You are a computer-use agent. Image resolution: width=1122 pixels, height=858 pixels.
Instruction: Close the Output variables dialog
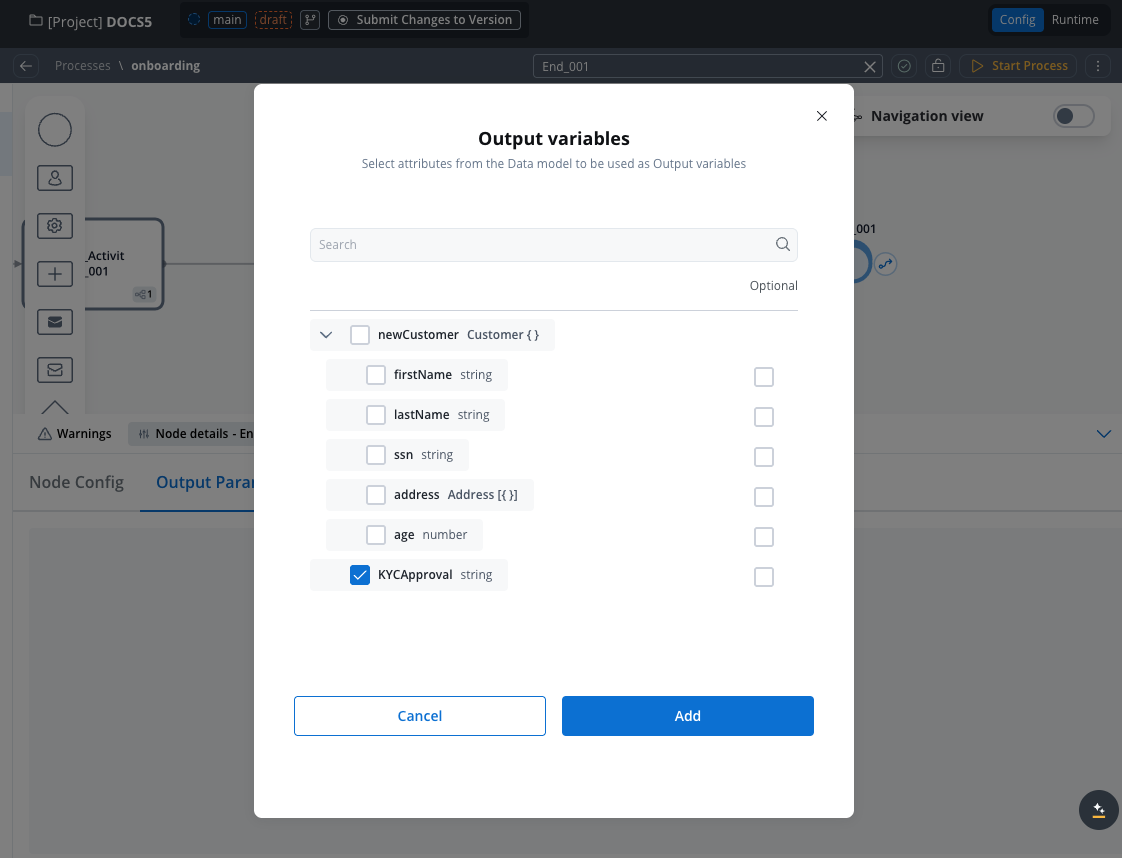[x=821, y=116]
